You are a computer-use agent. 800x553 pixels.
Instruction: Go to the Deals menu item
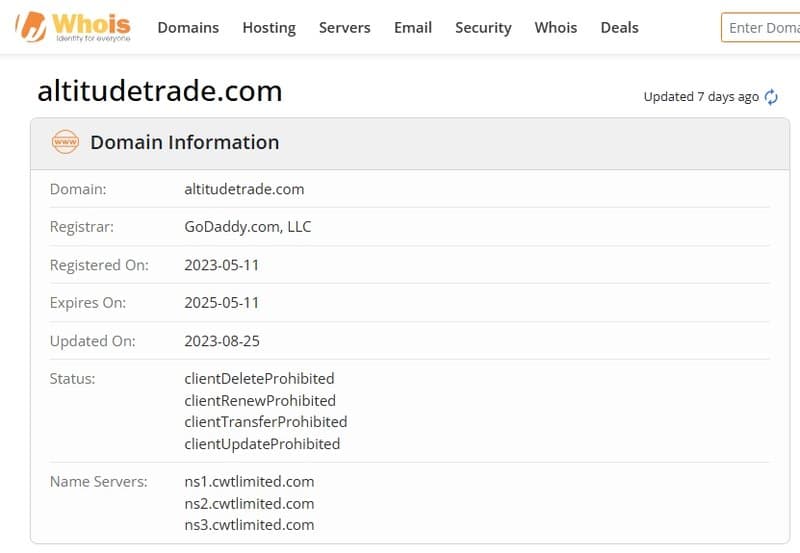[x=619, y=28]
